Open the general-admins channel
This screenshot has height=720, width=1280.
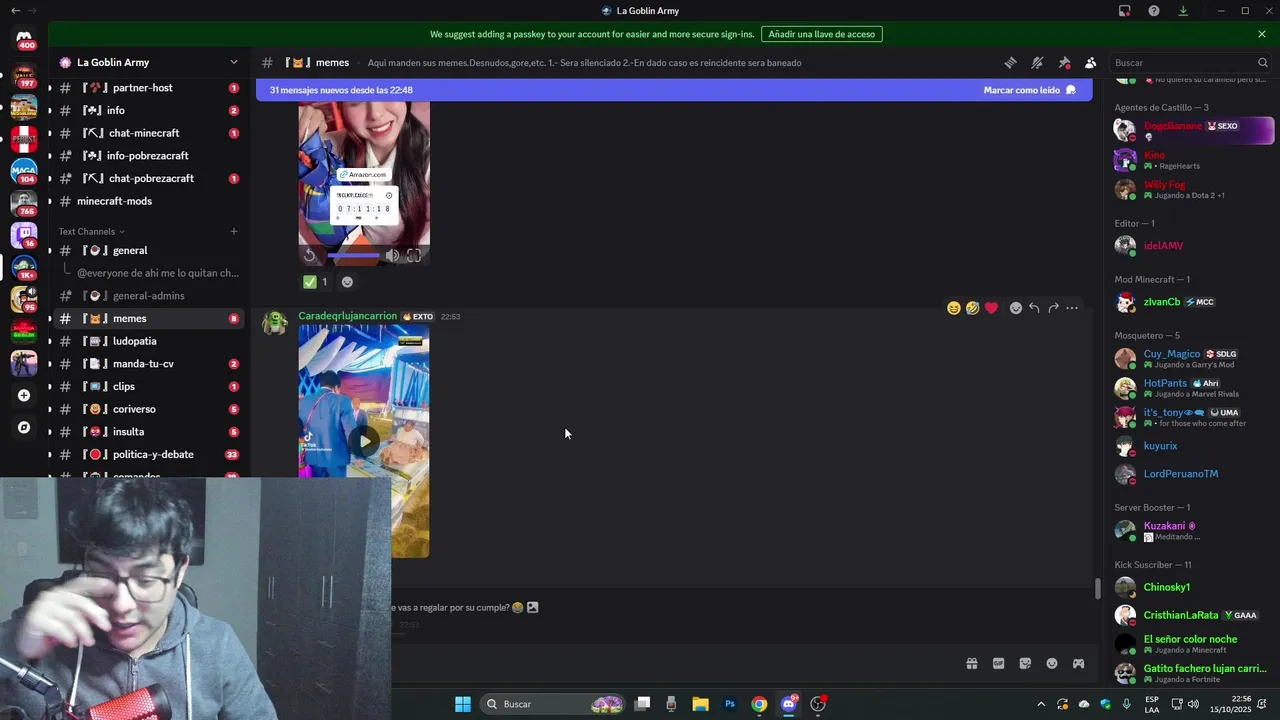coord(148,296)
